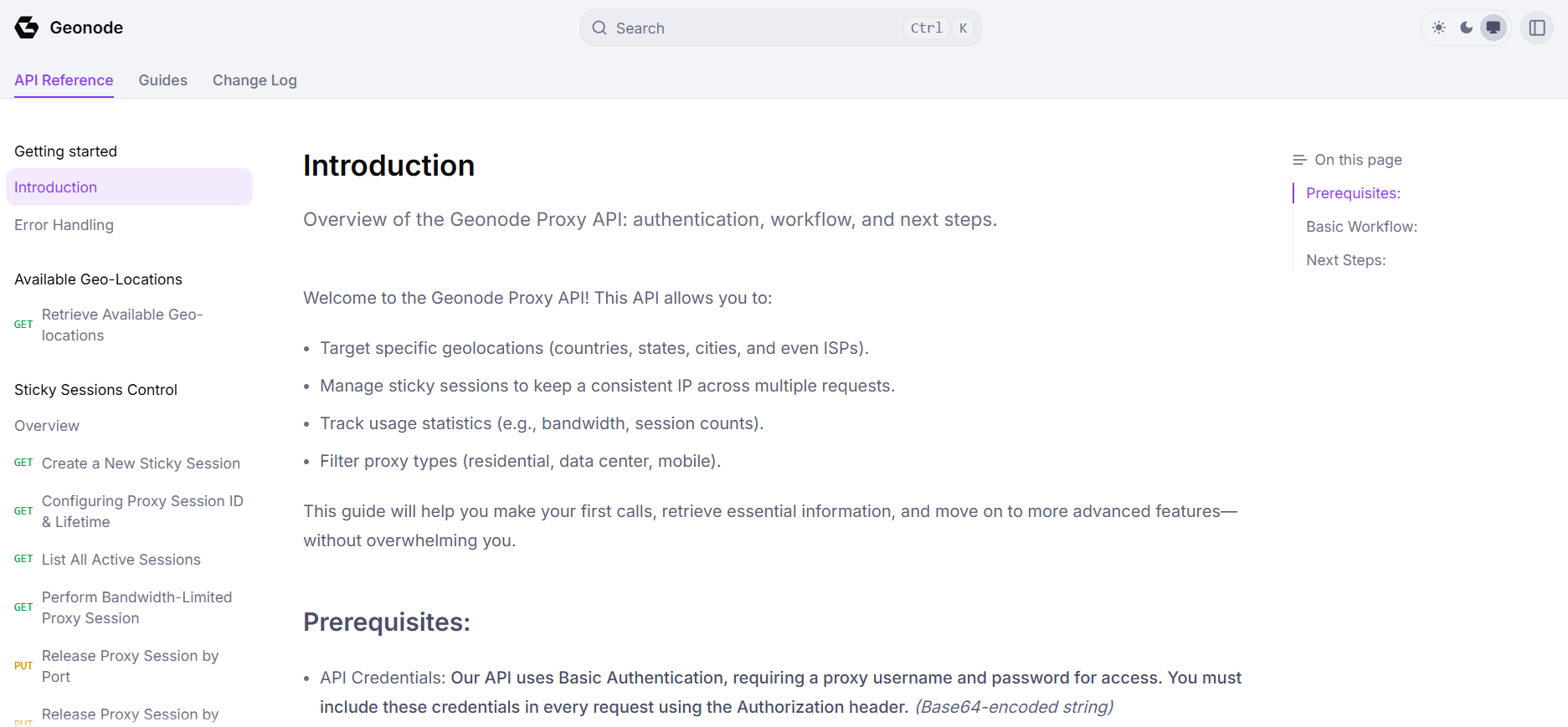The width and height of the screenshot is (1568, 727).
Task: Open the Error Handling page
Action: coord(64,225)
